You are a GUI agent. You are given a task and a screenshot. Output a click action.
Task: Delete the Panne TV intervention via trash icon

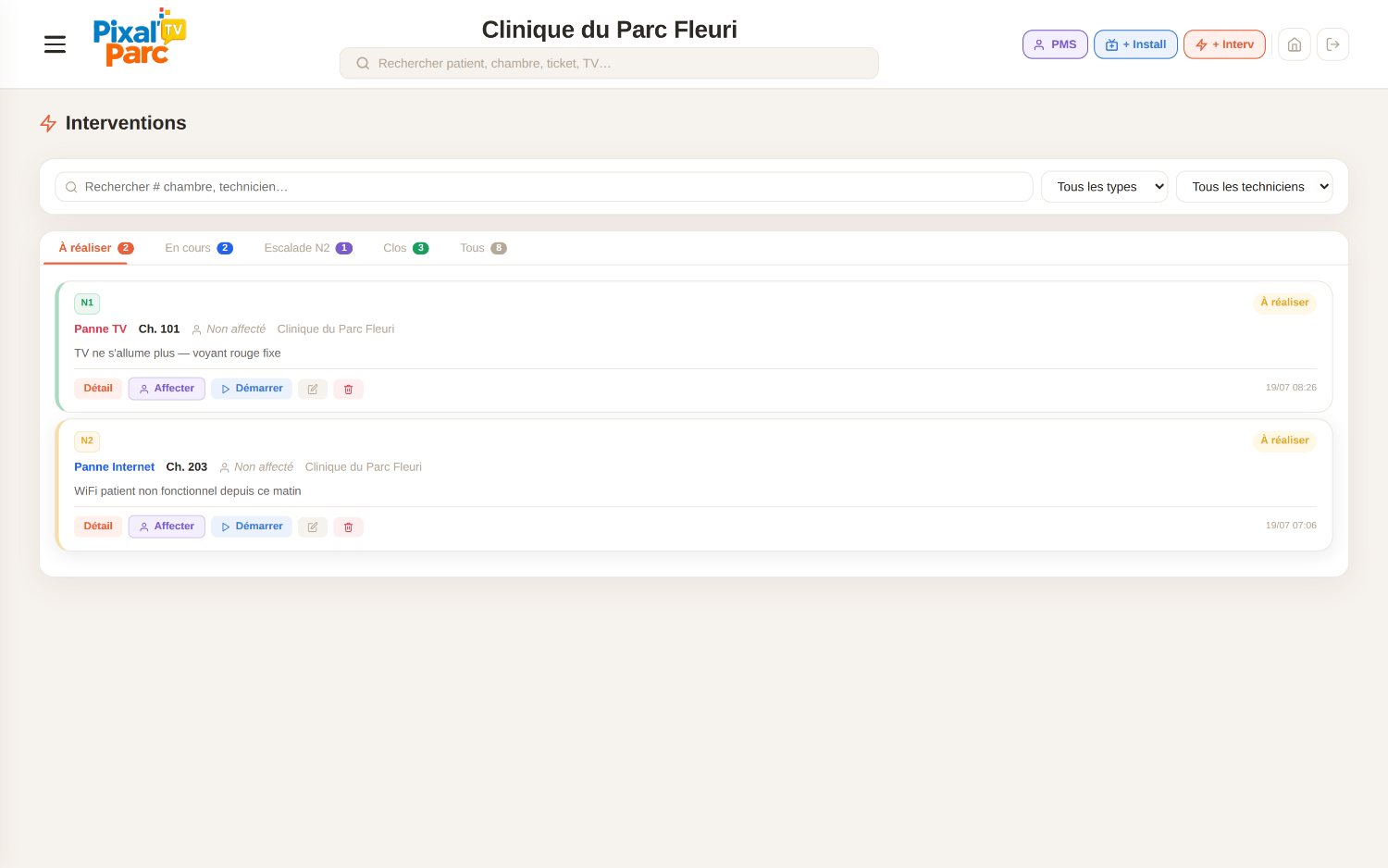pyautogui.click(x=348, y=390)
